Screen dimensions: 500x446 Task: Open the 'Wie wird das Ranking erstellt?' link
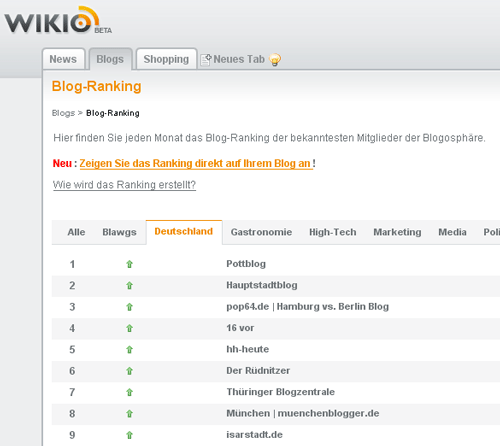tap(124, 185)
